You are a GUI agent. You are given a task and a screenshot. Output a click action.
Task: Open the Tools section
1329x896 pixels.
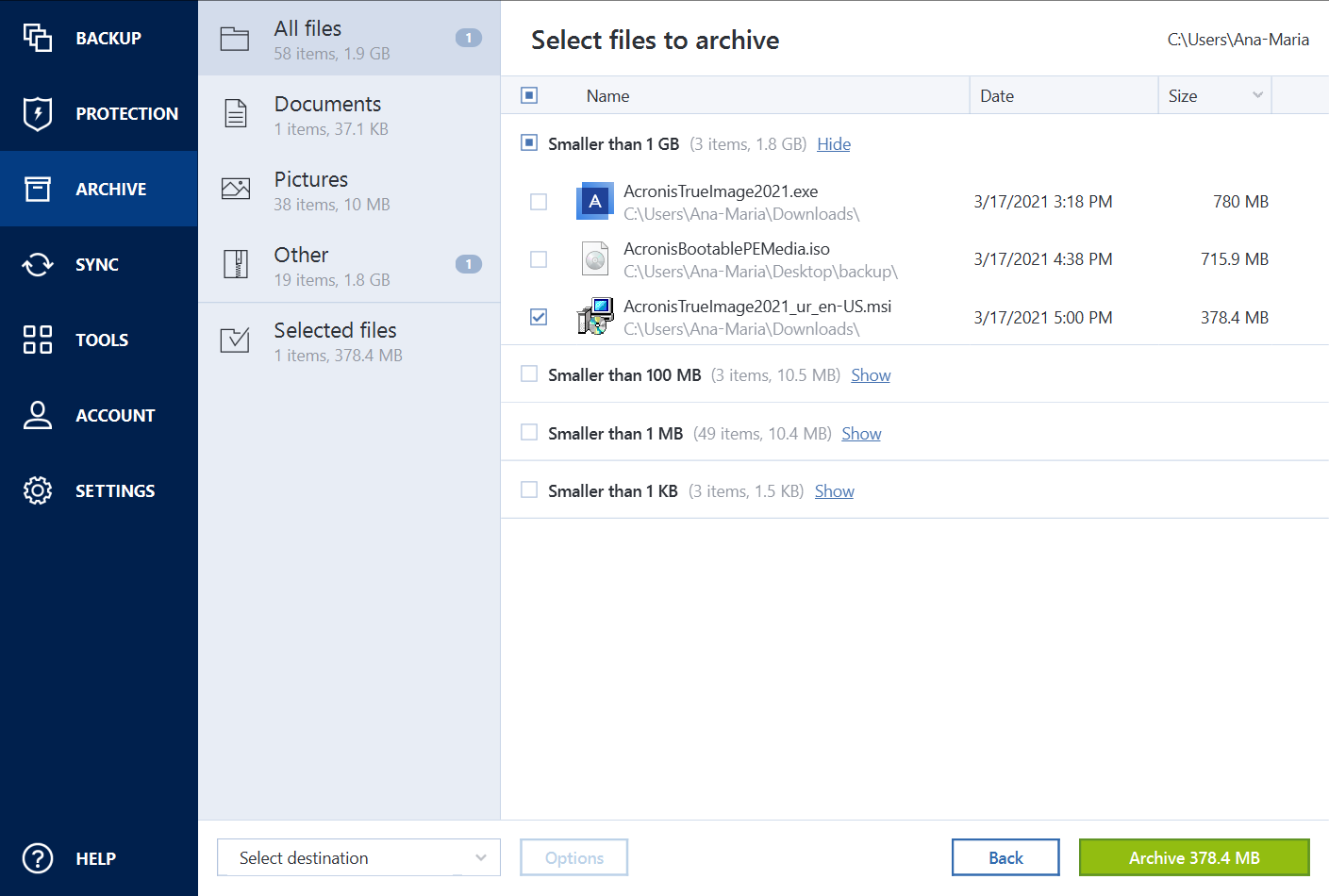(x=99, y=340)
